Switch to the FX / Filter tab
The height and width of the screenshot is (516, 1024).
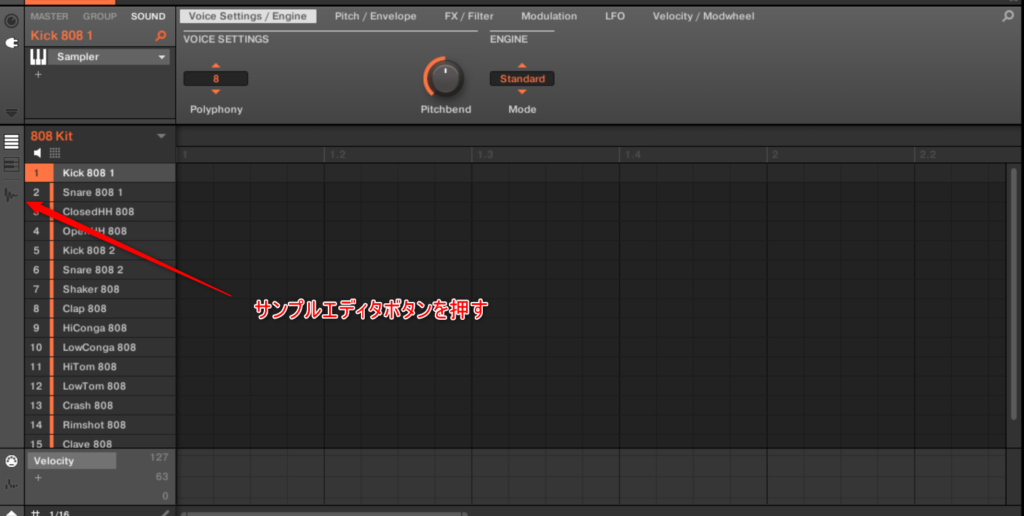pos(469,16)
